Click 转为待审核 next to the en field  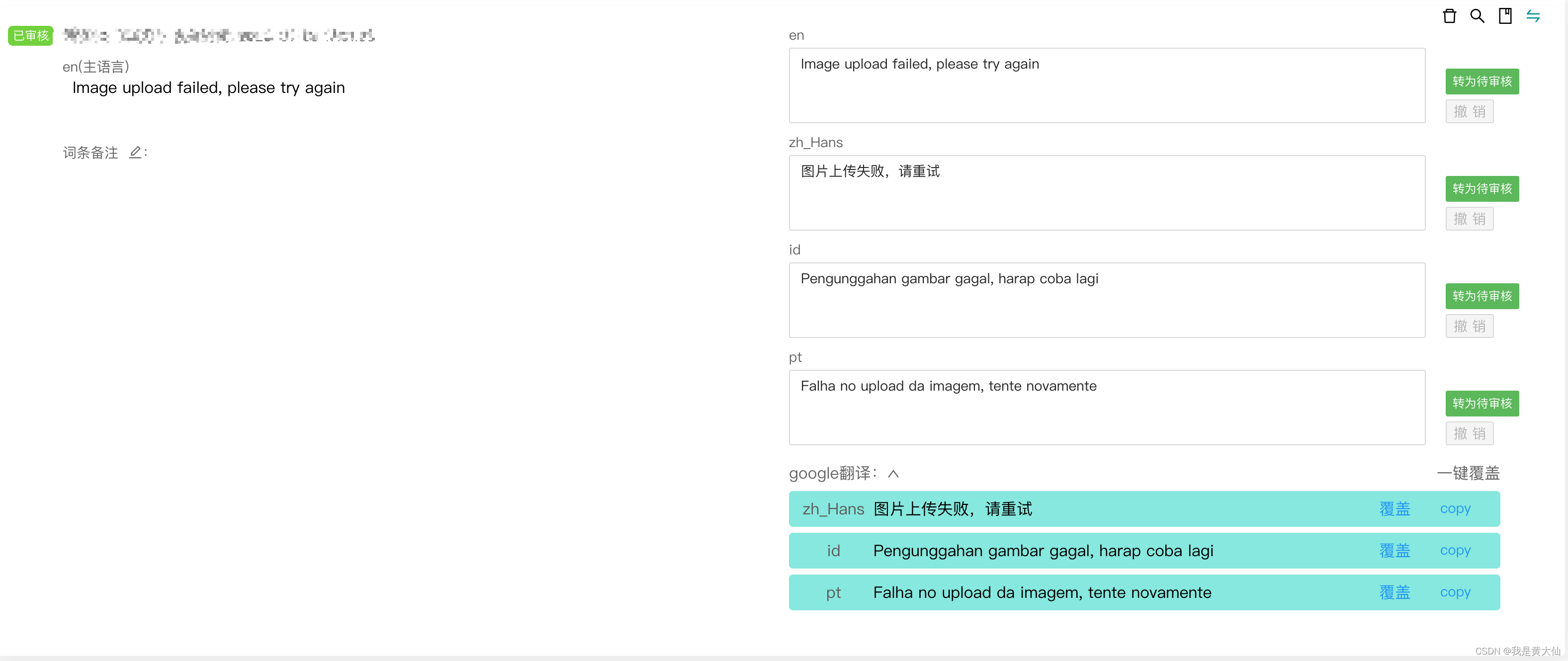pyautogui.click(x=1481, y=81)
